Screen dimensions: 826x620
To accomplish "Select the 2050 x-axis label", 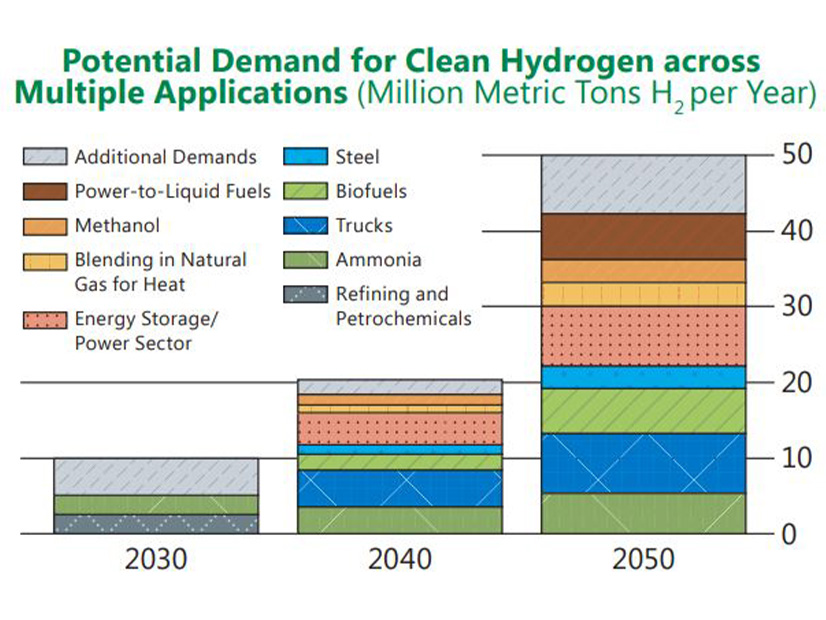I will coord(643,559).
